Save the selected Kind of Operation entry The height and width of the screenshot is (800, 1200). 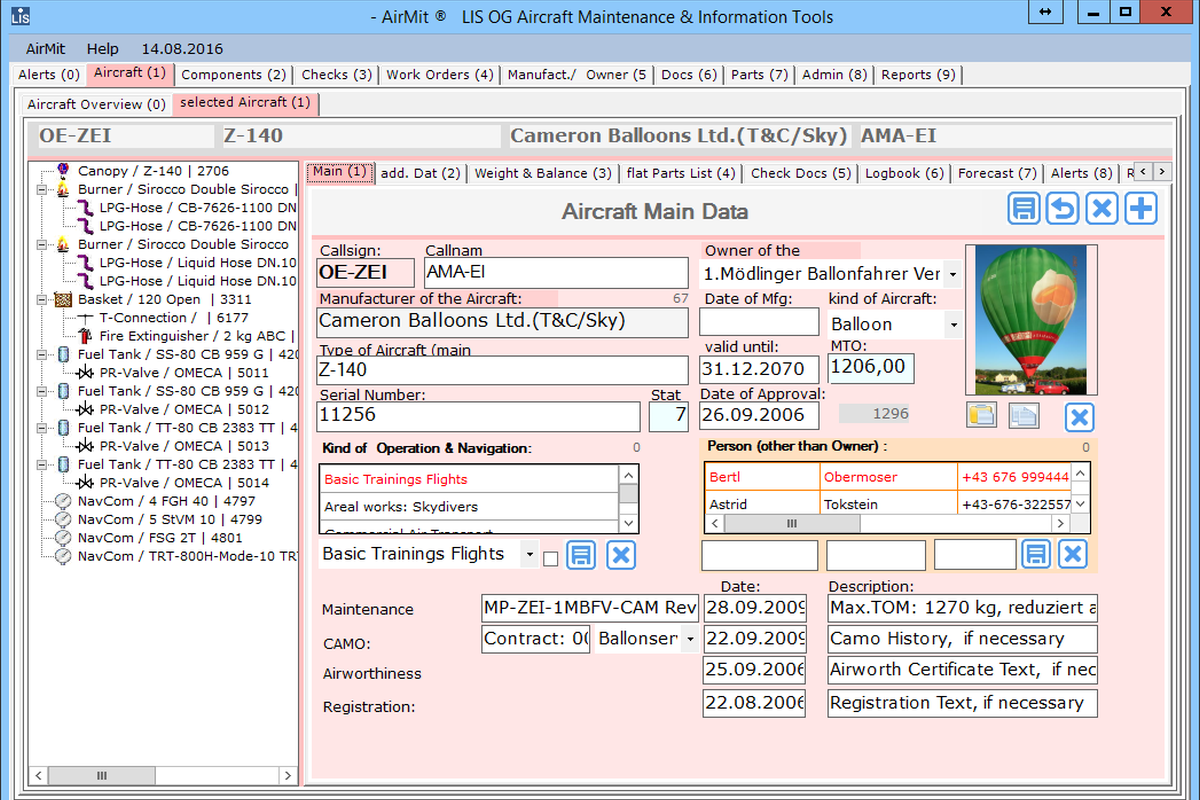tap(581, 555)
